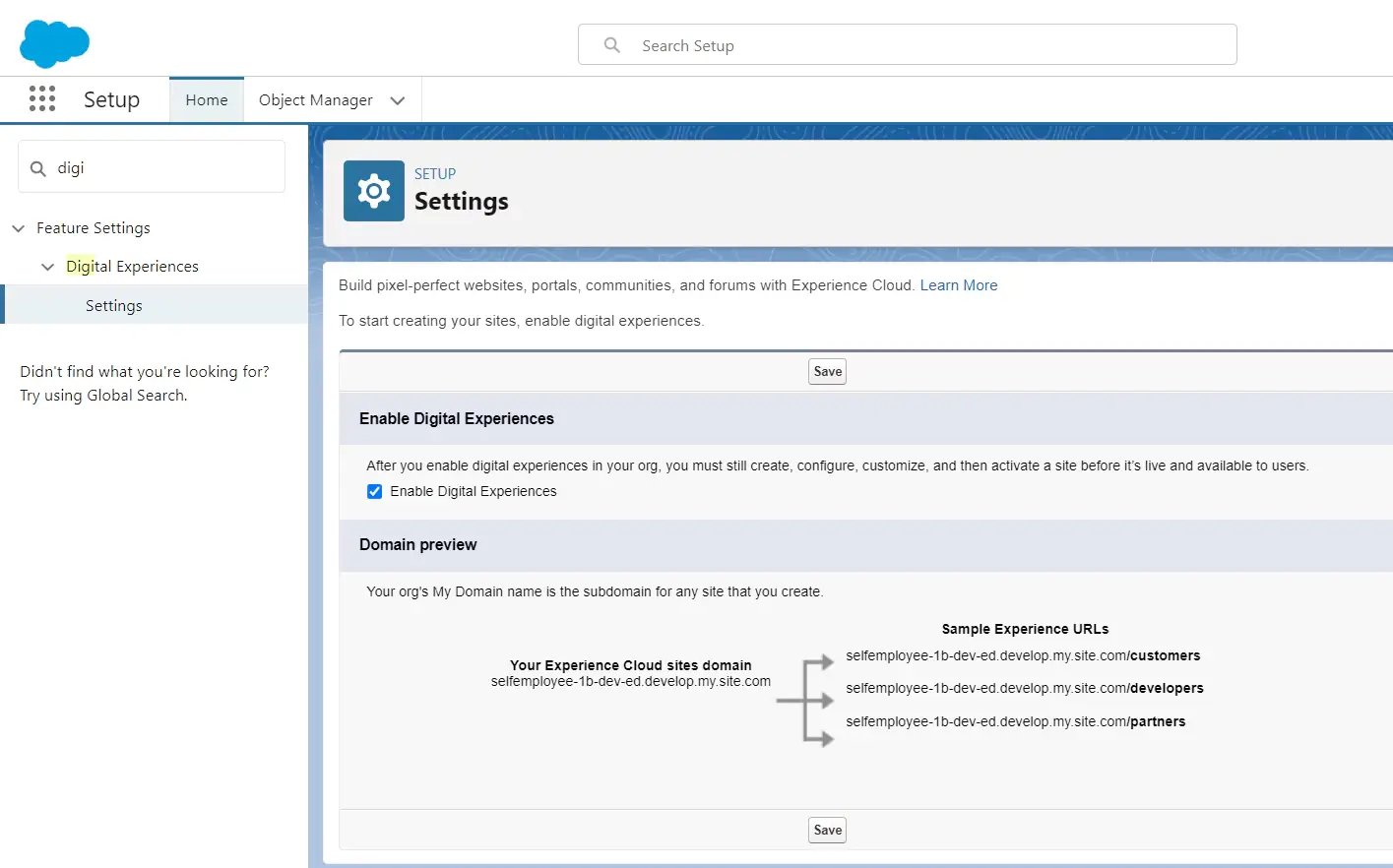
Task: Click the Search Setup input field
Action: [908, 45]
